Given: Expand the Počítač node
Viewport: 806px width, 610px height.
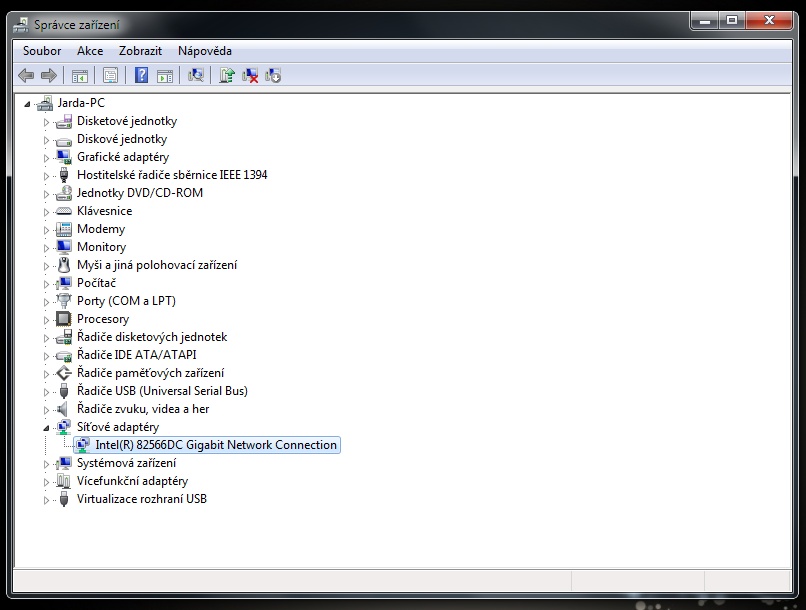Looking at the screenshot, I should [x=46, y=284].
